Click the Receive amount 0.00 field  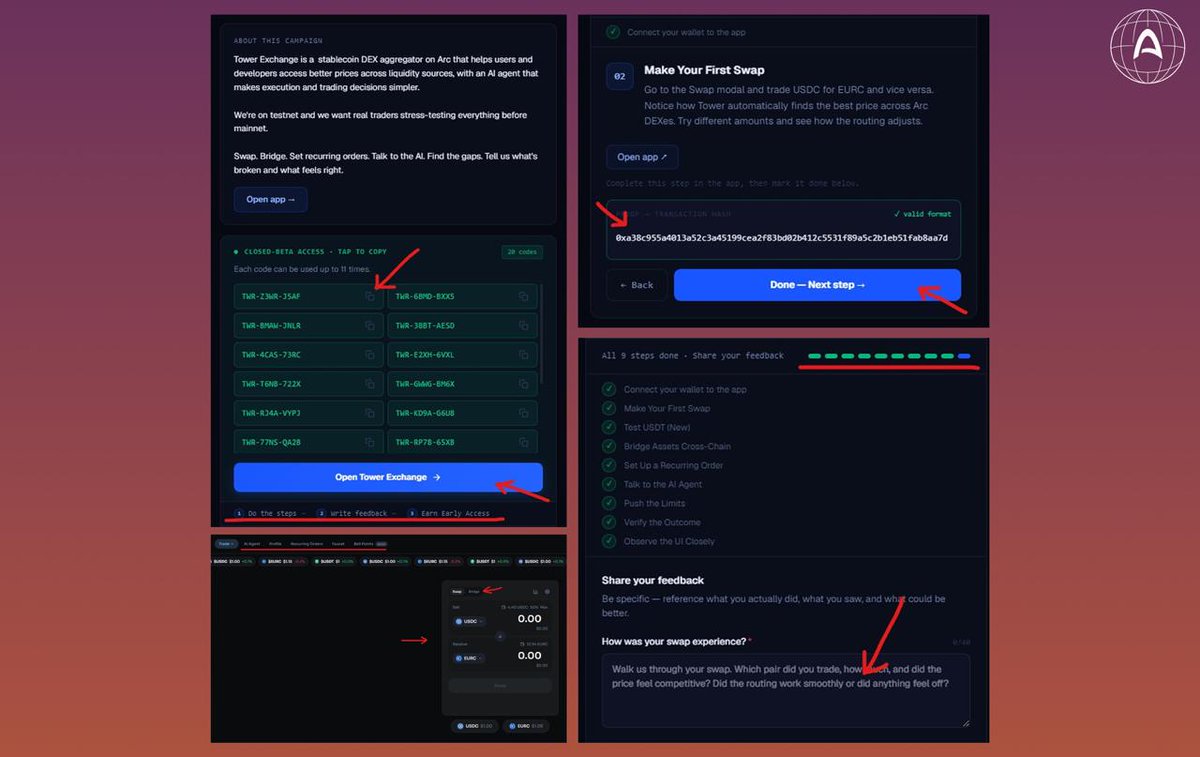tap(529, 655)
